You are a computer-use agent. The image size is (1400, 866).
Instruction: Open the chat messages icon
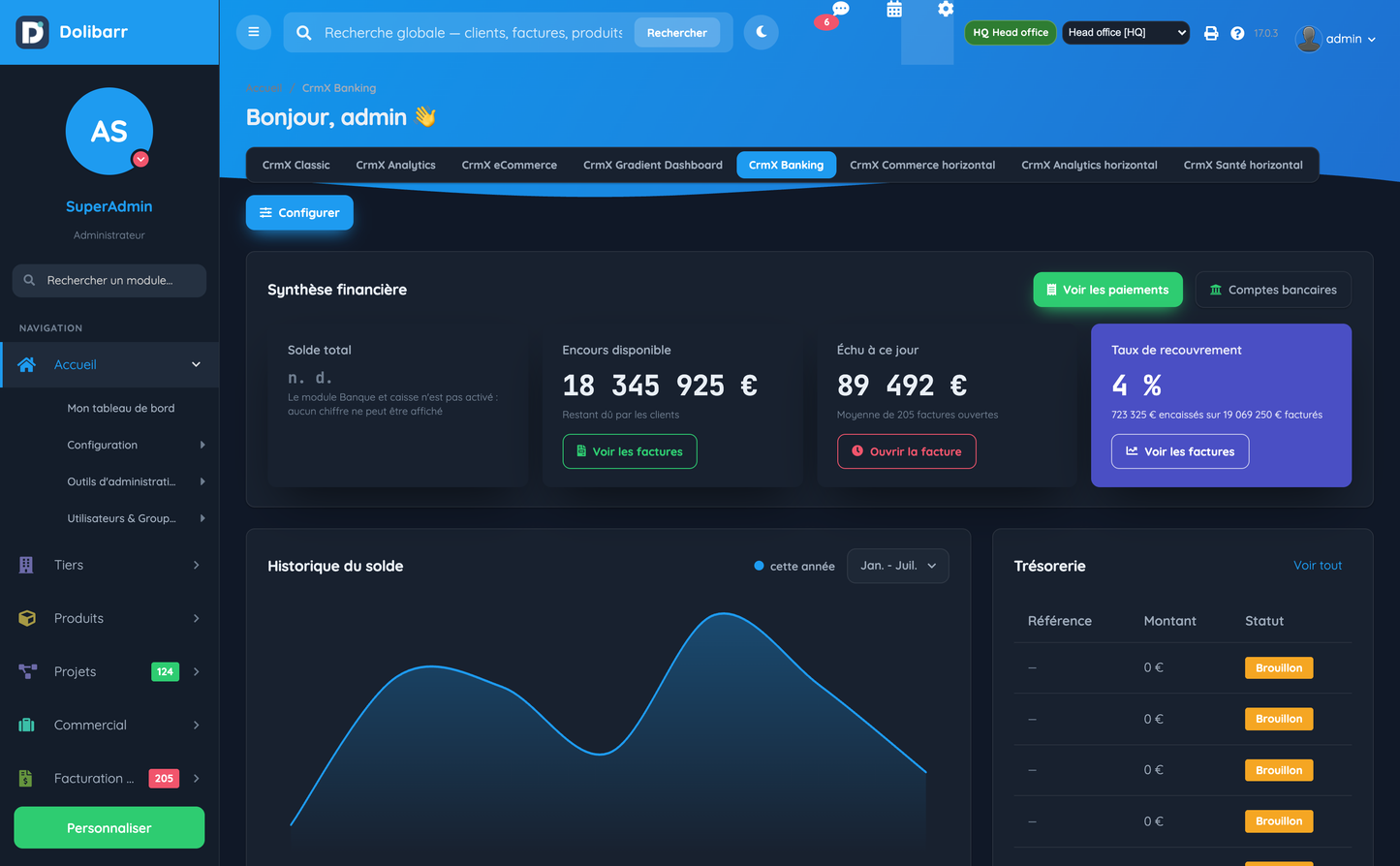click(x=841, y=9)
